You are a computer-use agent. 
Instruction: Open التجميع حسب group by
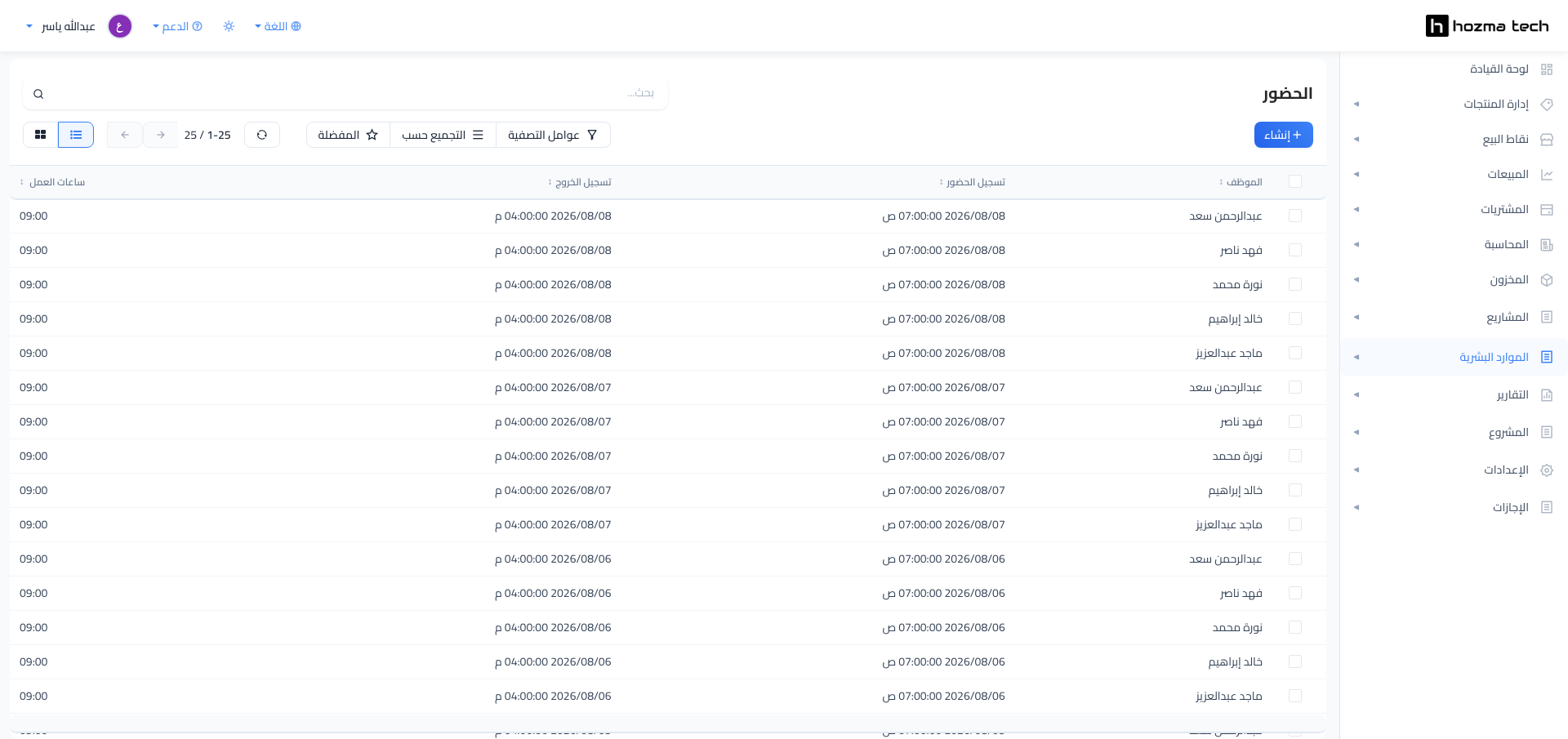tap(443, 135)
